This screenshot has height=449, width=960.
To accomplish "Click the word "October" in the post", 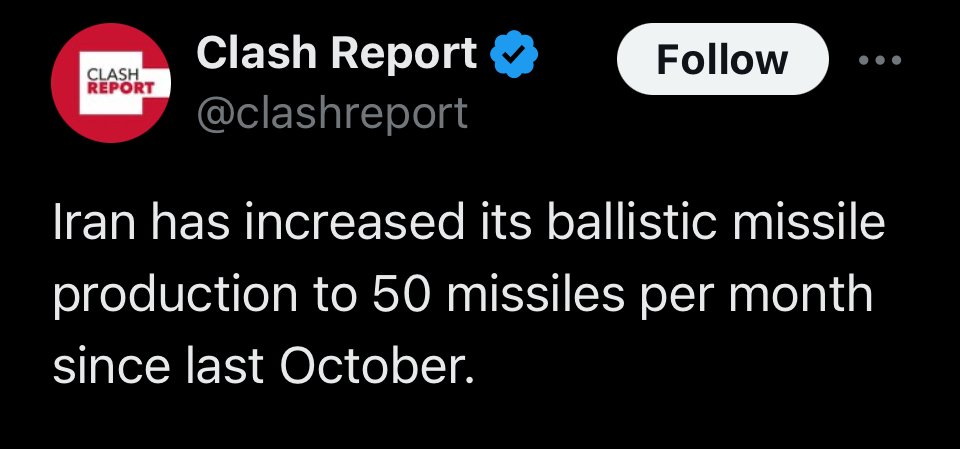I will pos(377,366).
